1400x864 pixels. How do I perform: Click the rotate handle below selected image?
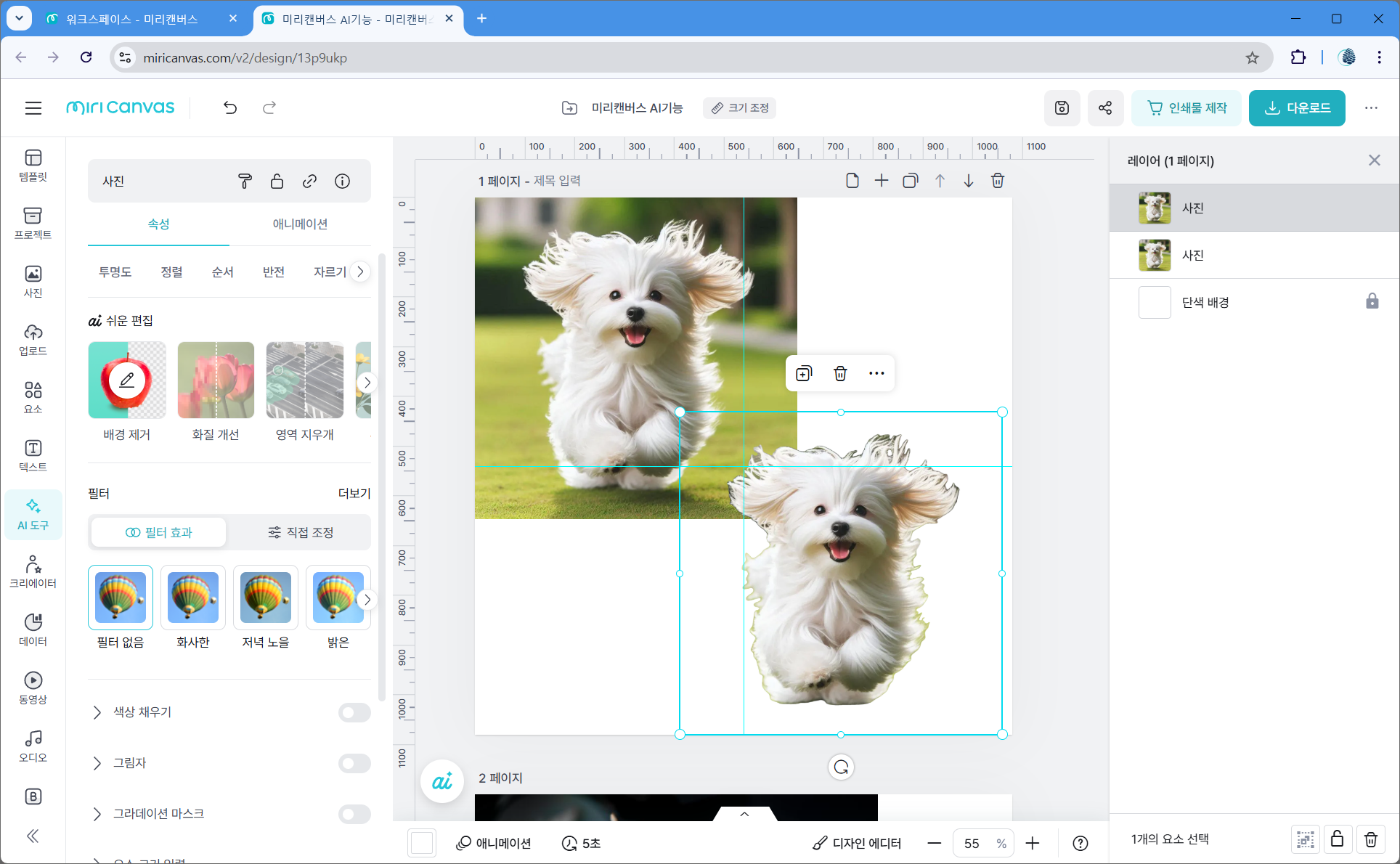point(841,767)
